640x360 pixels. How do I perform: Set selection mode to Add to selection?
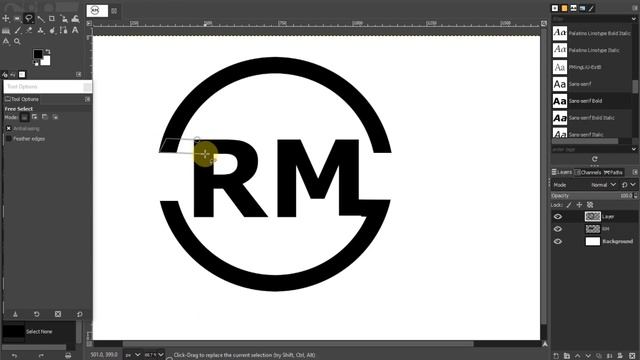[x=35, y=117]
